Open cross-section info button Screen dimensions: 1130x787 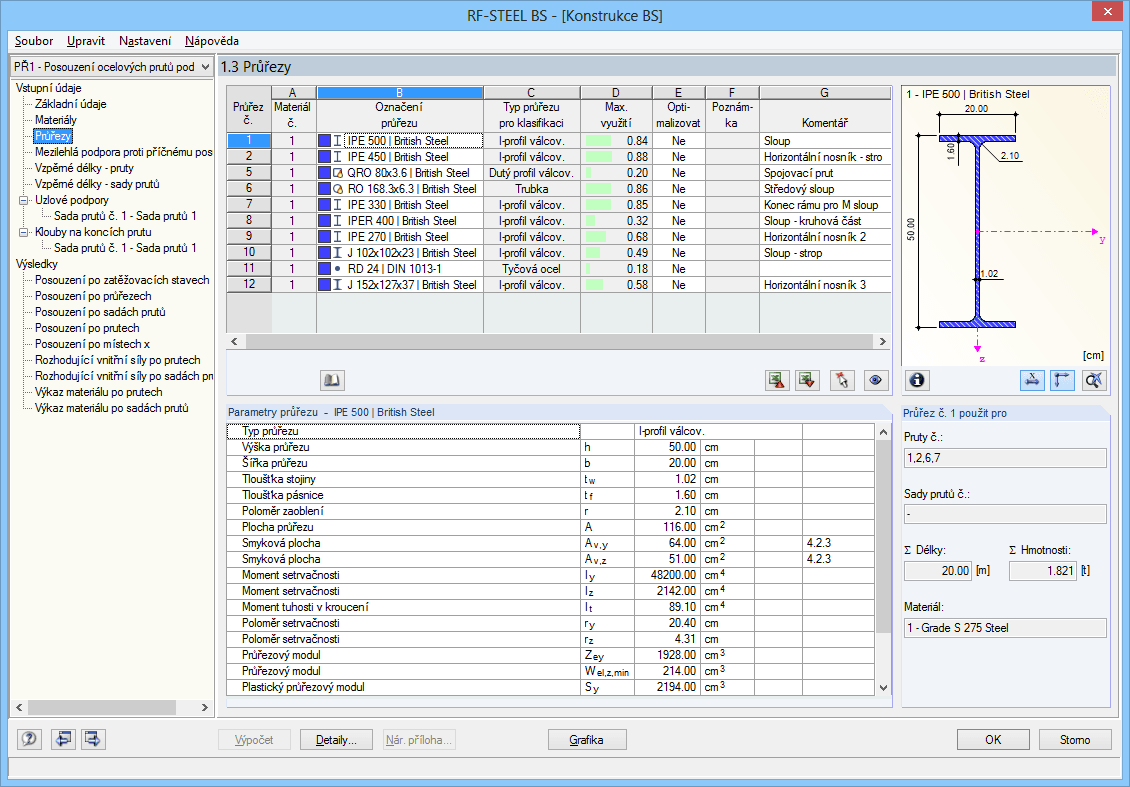click(917, 380)
